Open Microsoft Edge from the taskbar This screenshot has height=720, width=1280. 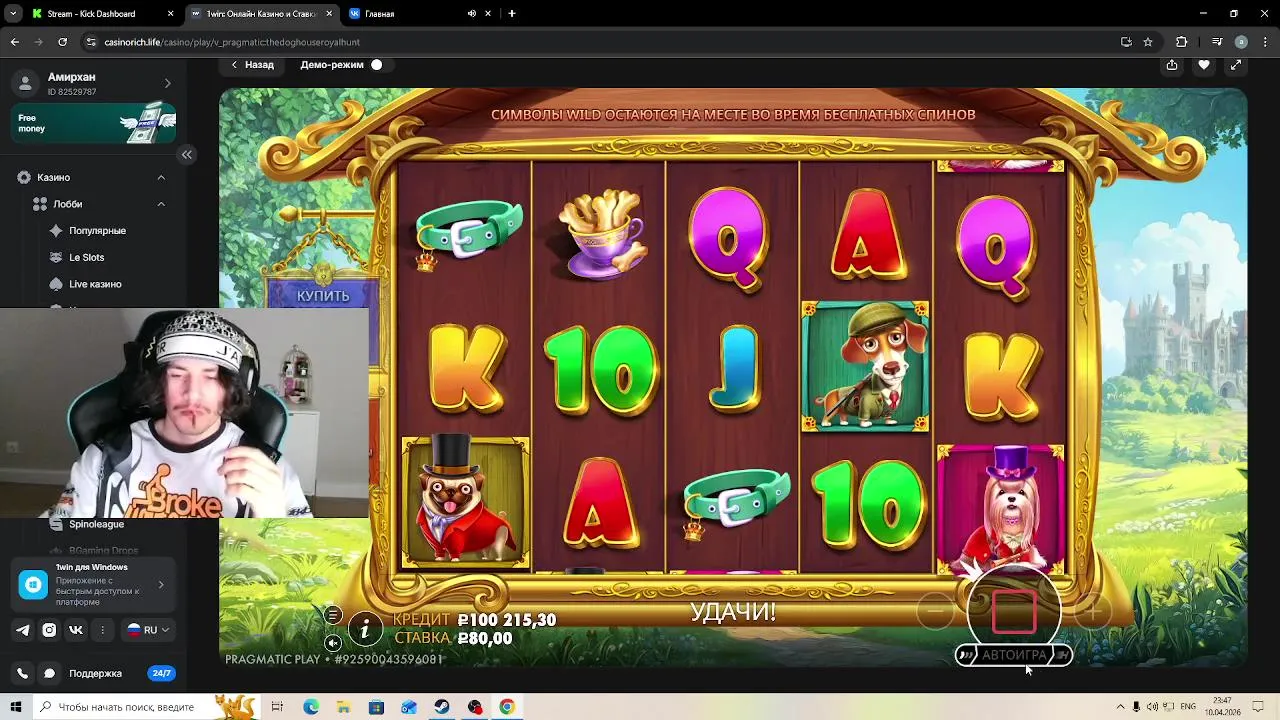[x=311, y=707]
